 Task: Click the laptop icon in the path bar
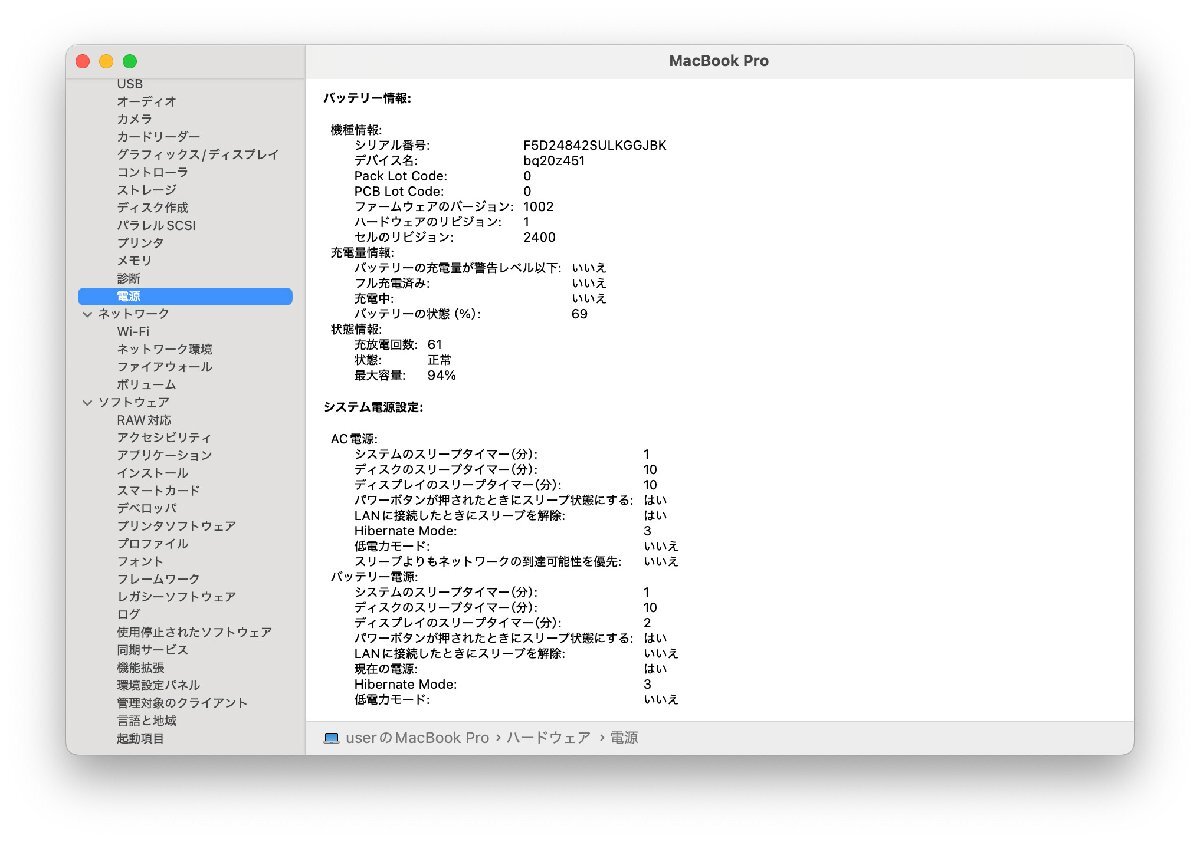332,738
